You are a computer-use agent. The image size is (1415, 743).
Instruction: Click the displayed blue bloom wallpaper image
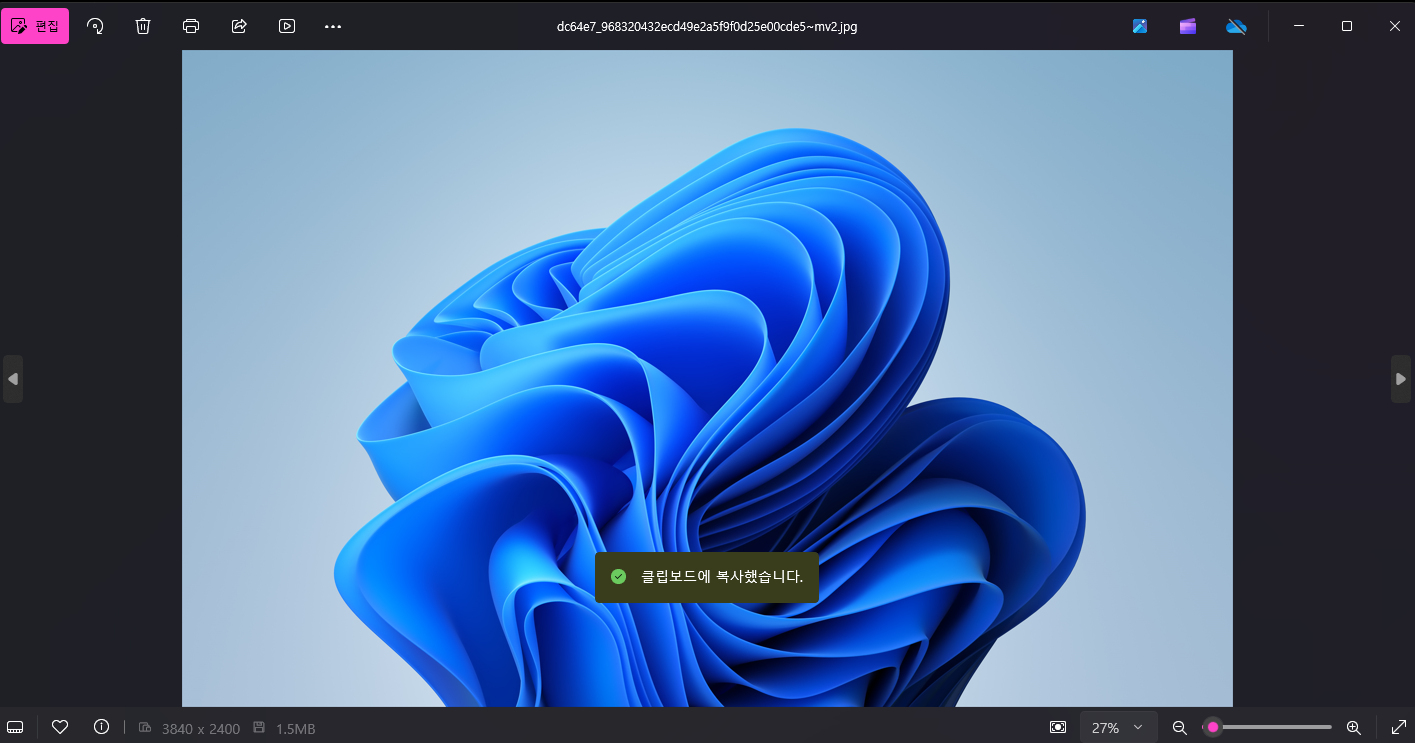coord(707,378)
